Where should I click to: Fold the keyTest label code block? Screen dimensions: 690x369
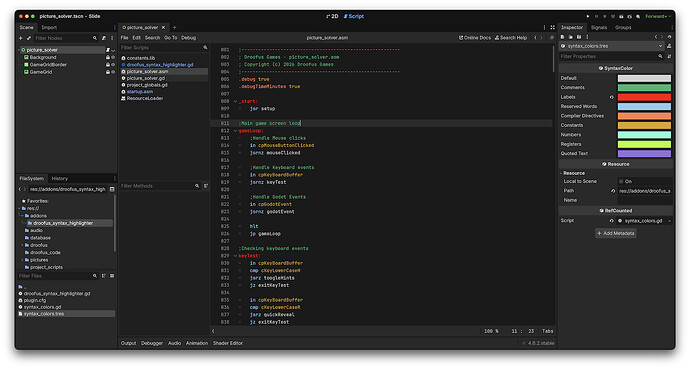coord(235,256)
